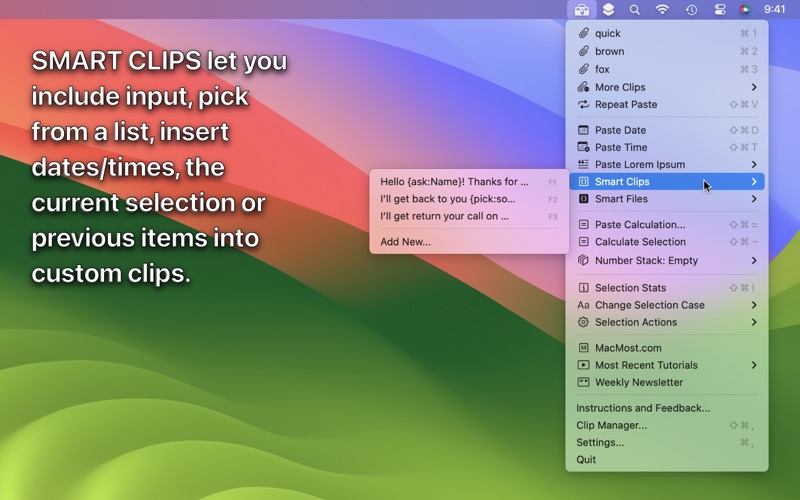Choose Repeat Paste from the menu
Screen dimensions: 800x500
[x=667, y=105]
